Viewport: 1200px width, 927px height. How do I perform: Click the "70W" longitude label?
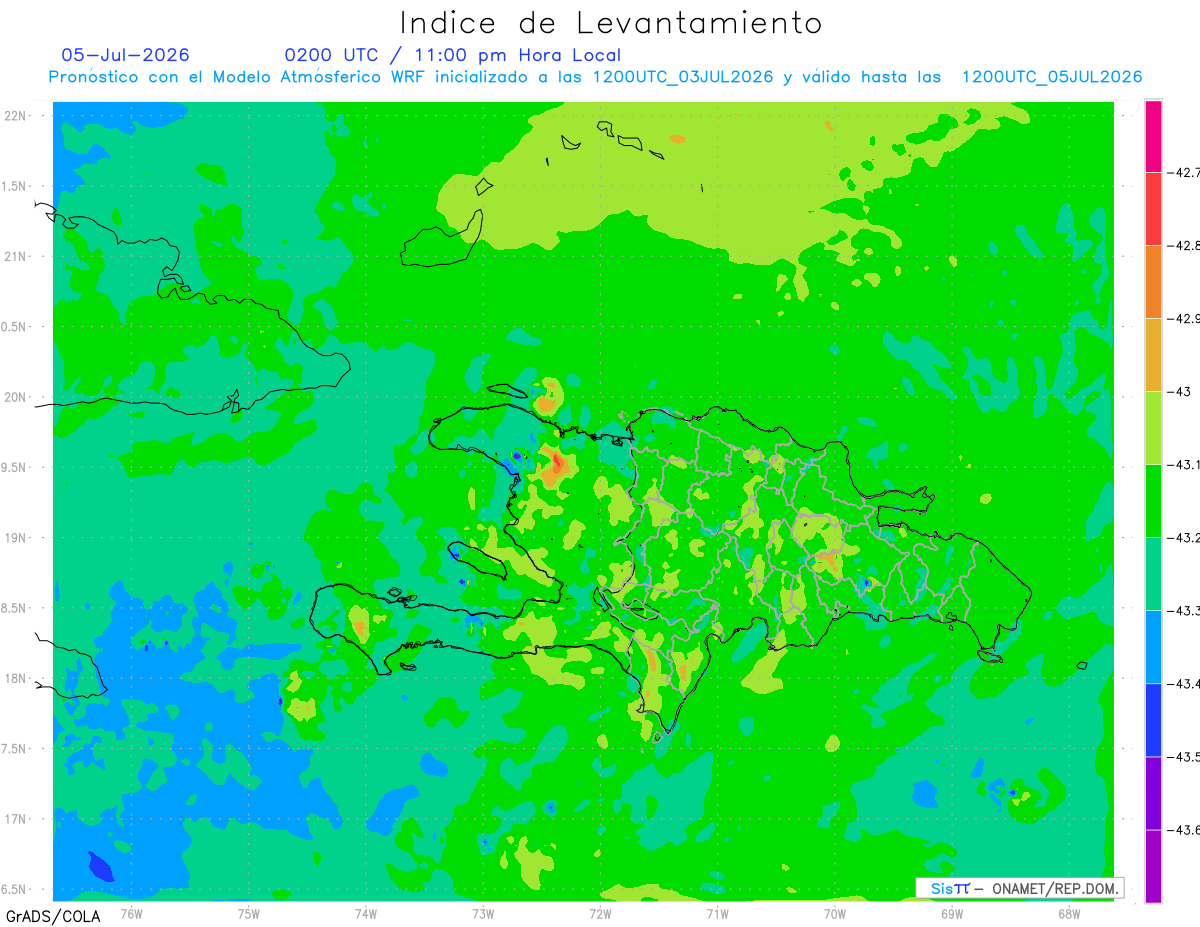point(834,913)
